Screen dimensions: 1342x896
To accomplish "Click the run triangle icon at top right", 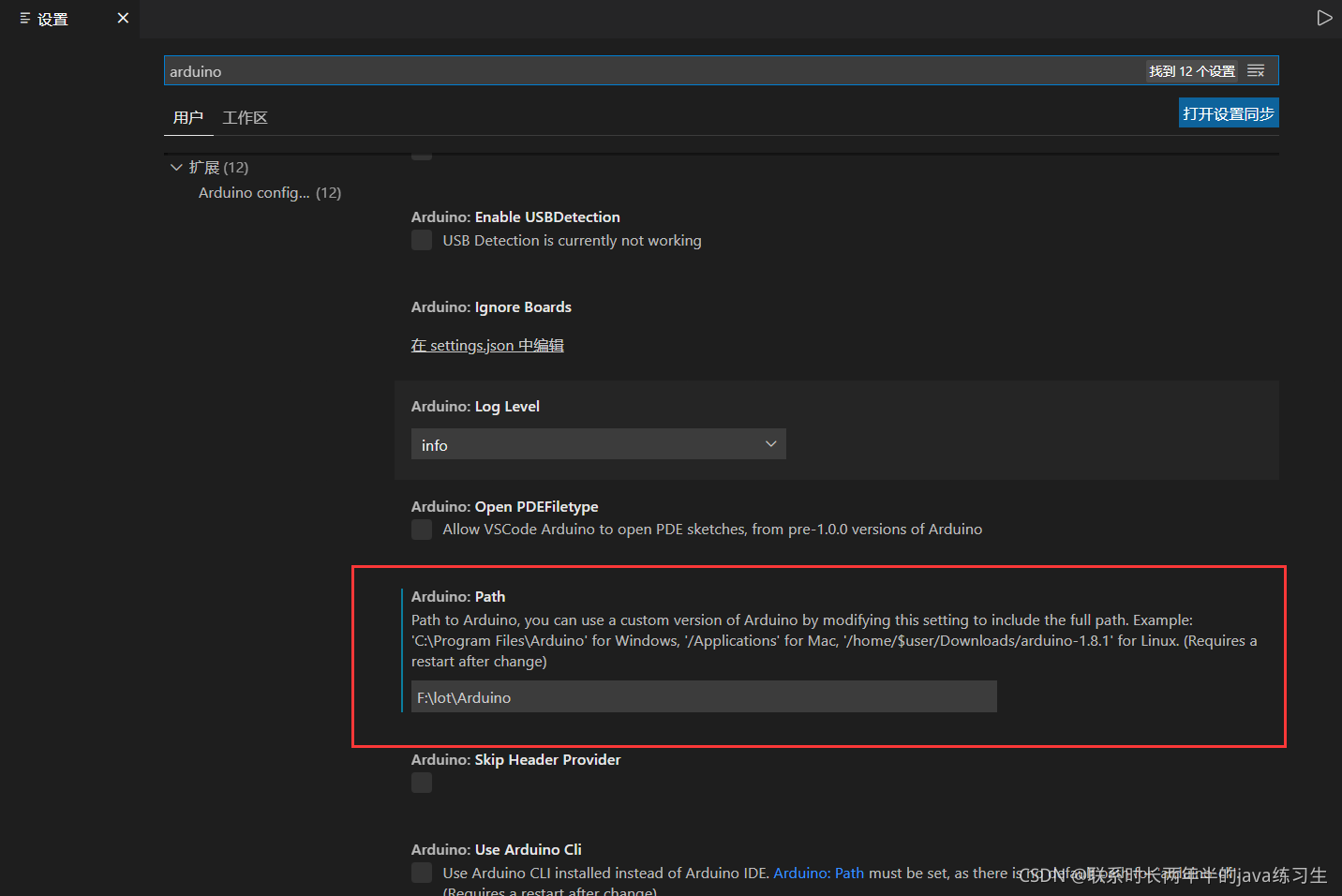I will [x=1324, y=18].
